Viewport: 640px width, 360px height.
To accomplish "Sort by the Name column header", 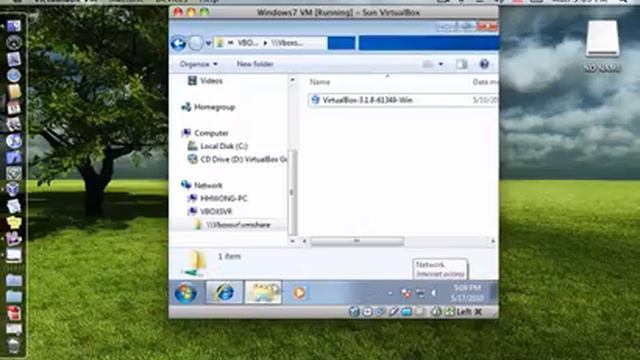I will point(320,82).
